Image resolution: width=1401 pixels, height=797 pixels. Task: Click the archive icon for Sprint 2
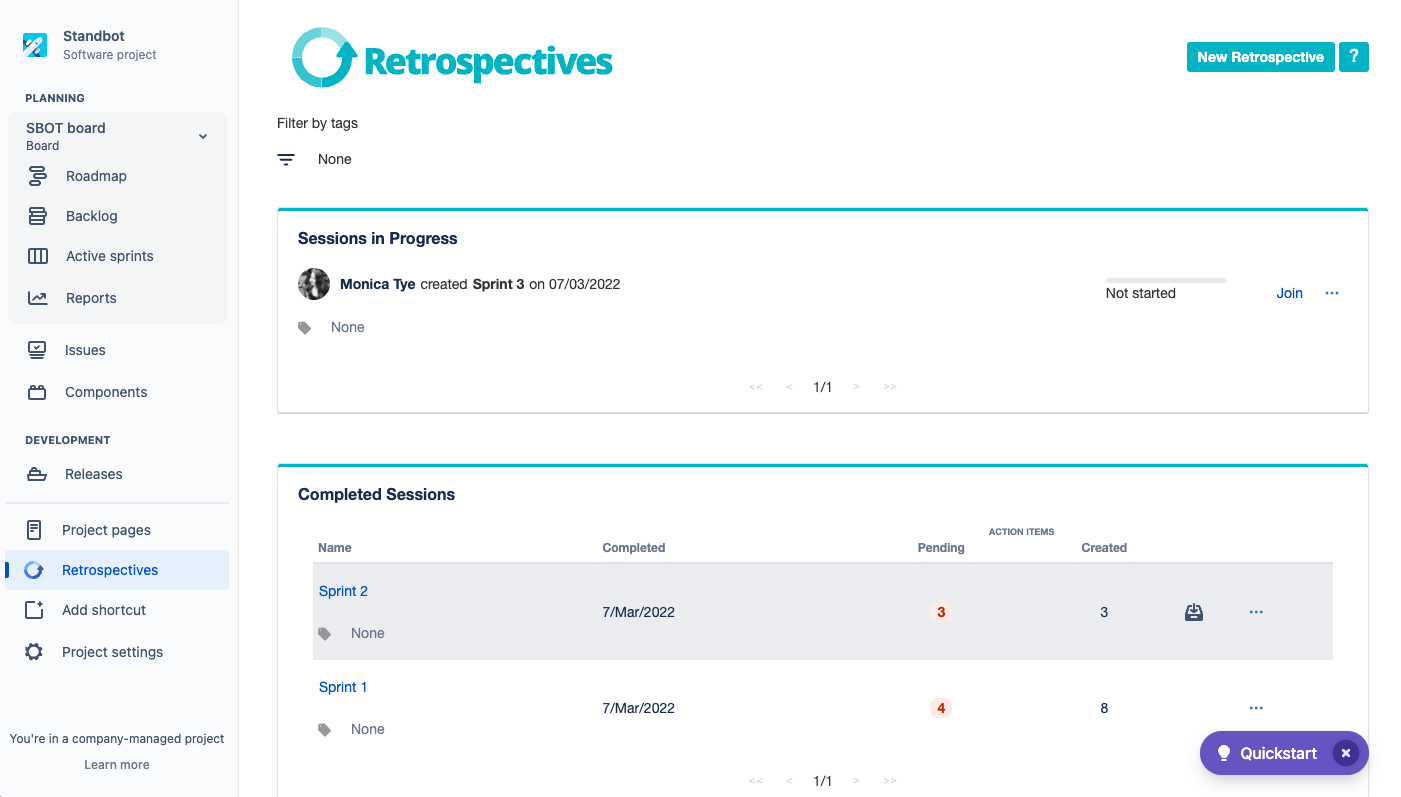[x=1193, y=612]
